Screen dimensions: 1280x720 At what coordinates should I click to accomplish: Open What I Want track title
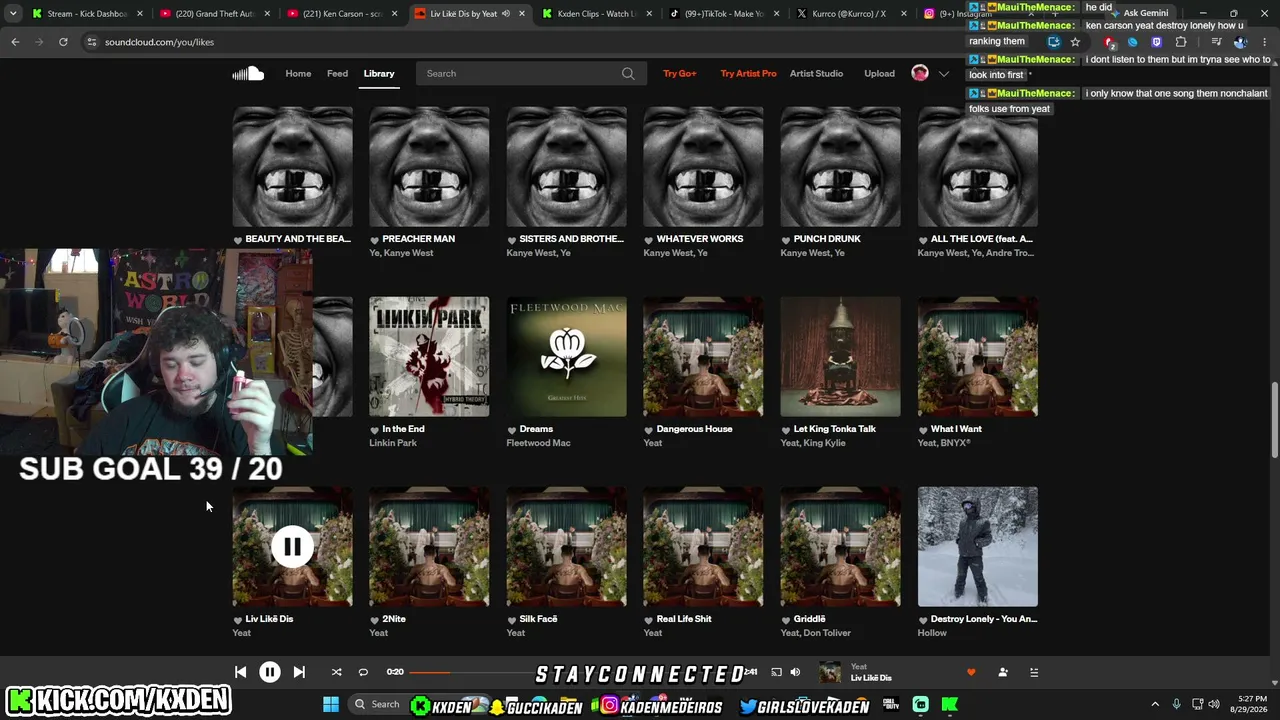(x=956, y=429)
